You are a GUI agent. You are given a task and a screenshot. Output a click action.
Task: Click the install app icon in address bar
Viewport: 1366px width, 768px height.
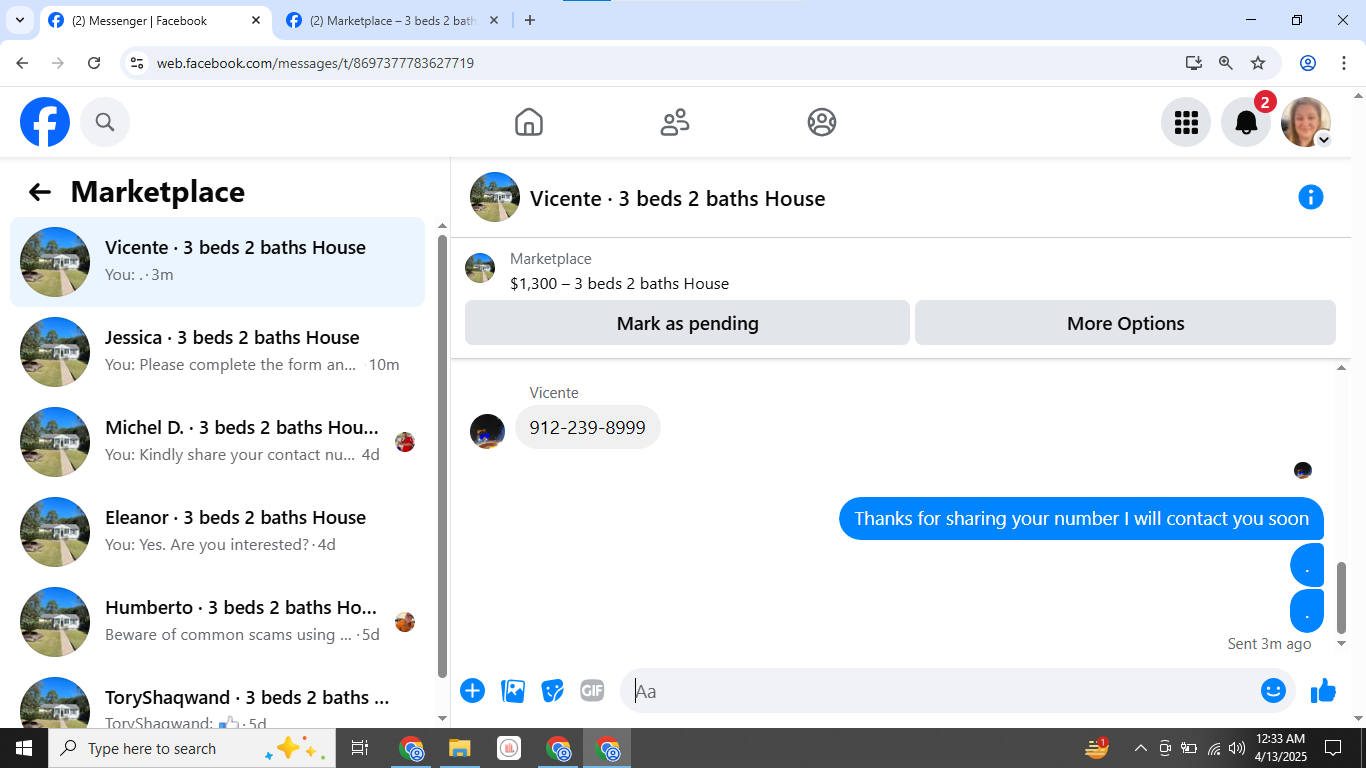pos(1194,63)
